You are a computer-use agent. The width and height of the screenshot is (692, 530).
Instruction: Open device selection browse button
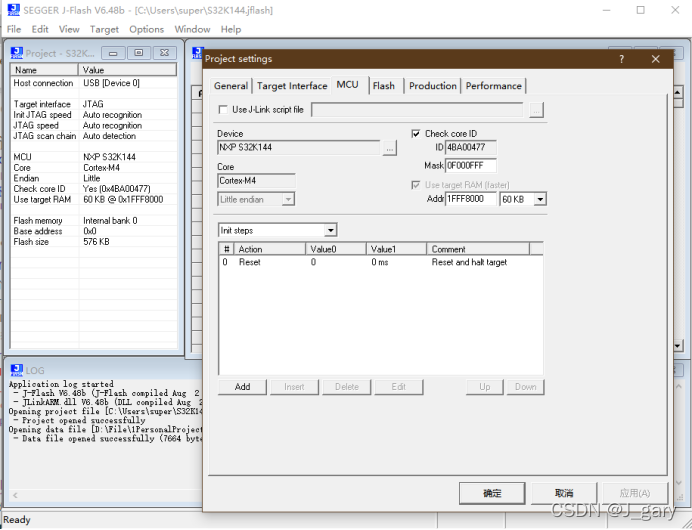tap(389, 148)
